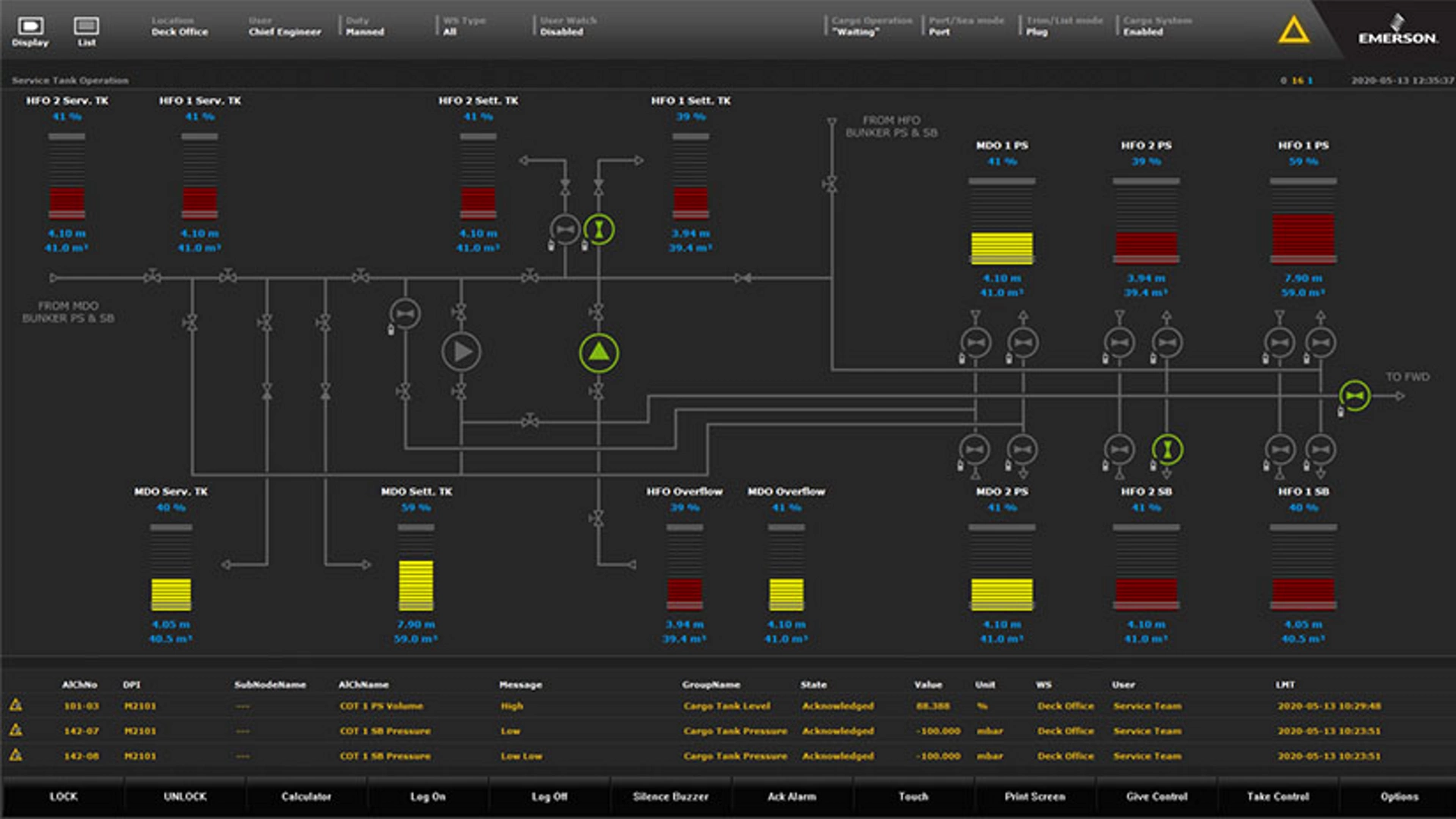Image resolution: width=1456 pixels, height=819 pixels.
Task: Toggle the green valve above HFO 2 SB
Action: pyautogui.click(x=1167, y=450)
